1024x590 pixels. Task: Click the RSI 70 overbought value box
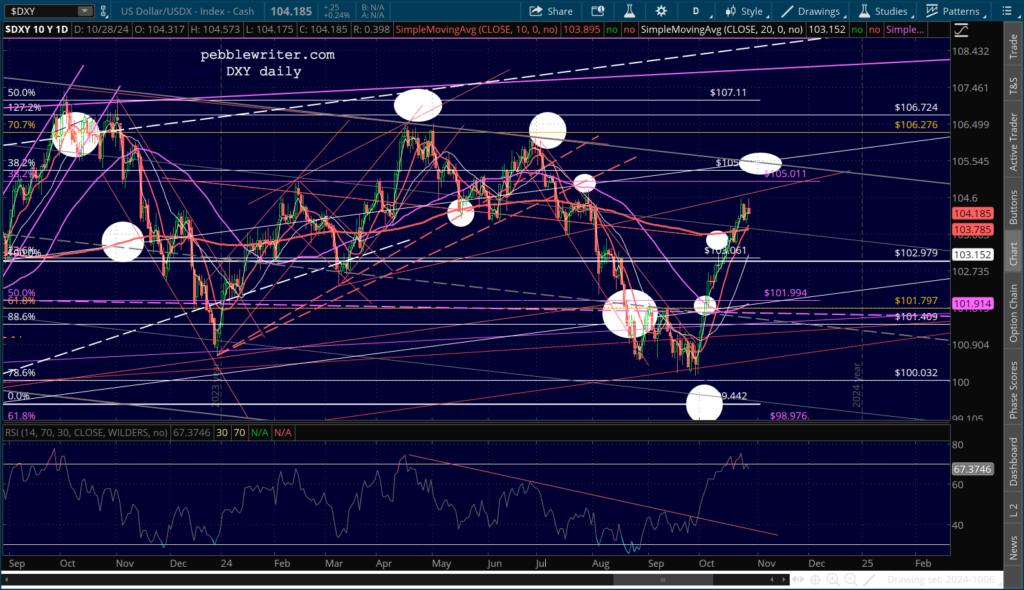point(240,433)
